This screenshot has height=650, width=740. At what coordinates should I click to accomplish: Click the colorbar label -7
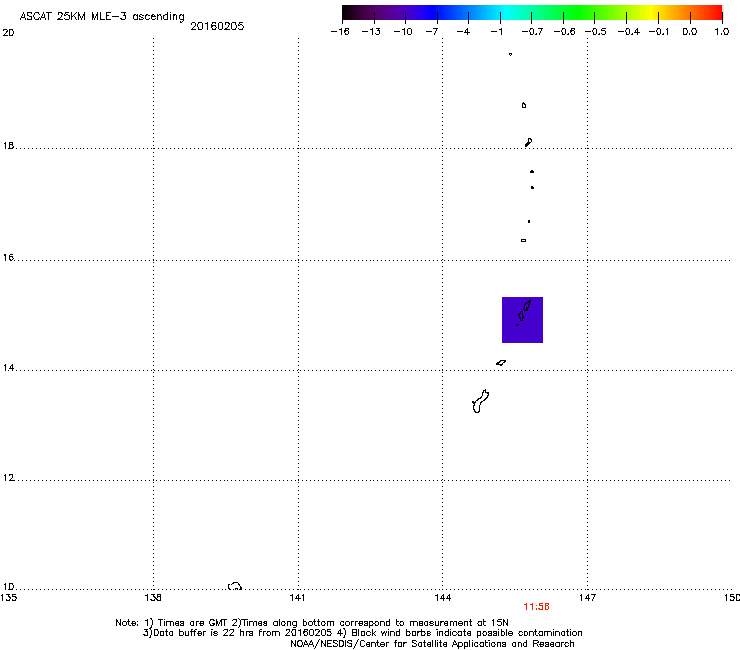[432, 32]
